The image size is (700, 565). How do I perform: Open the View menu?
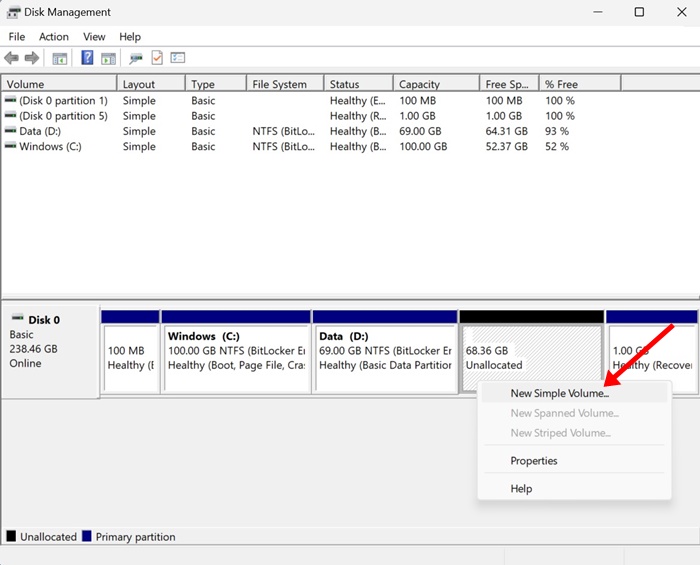click(94, 37)
